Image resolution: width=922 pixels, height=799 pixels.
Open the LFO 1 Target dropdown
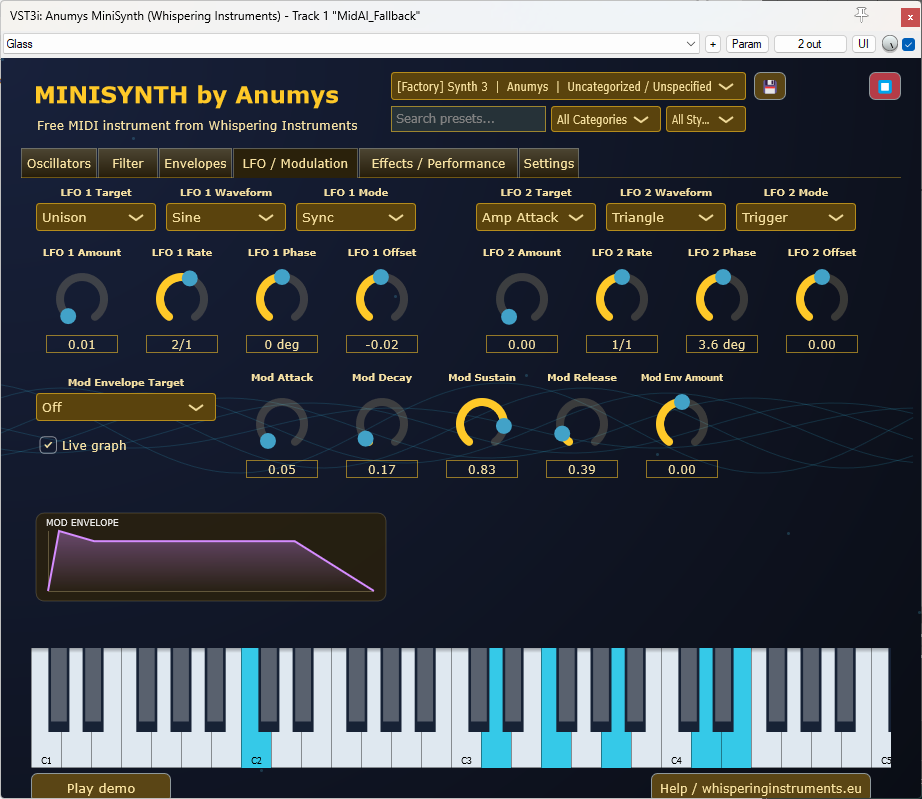(96, 218)
